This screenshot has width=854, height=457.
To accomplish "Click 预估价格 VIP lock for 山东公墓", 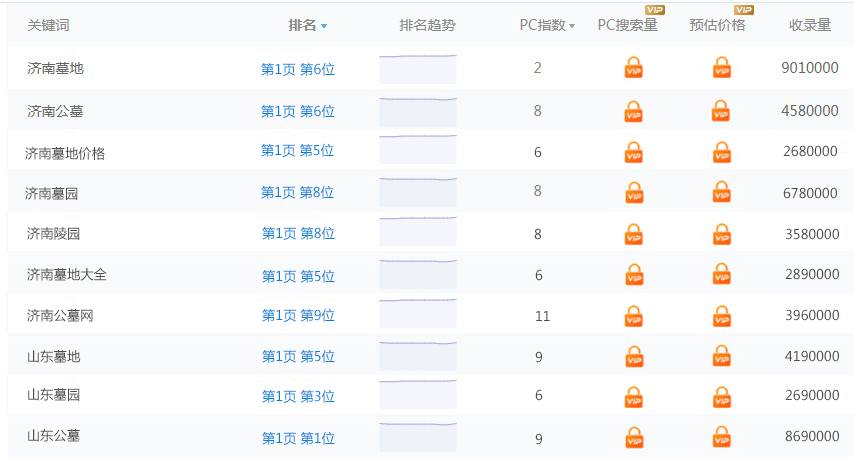I will (x=722, y=438).
